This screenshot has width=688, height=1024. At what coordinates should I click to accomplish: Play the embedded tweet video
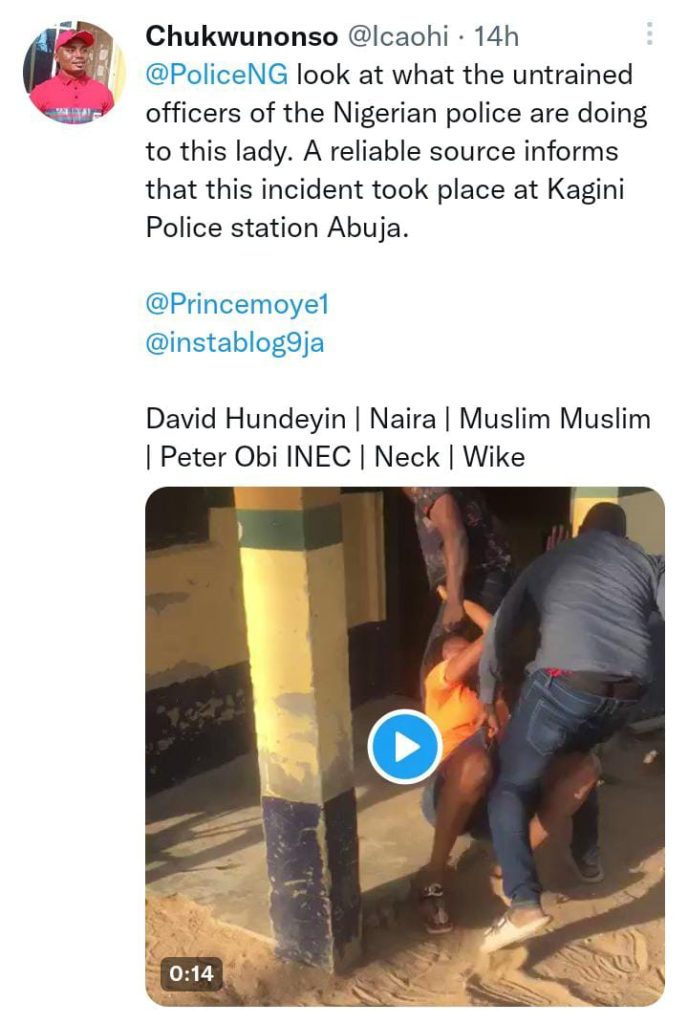pyautogui.click(x=404, y=747)
